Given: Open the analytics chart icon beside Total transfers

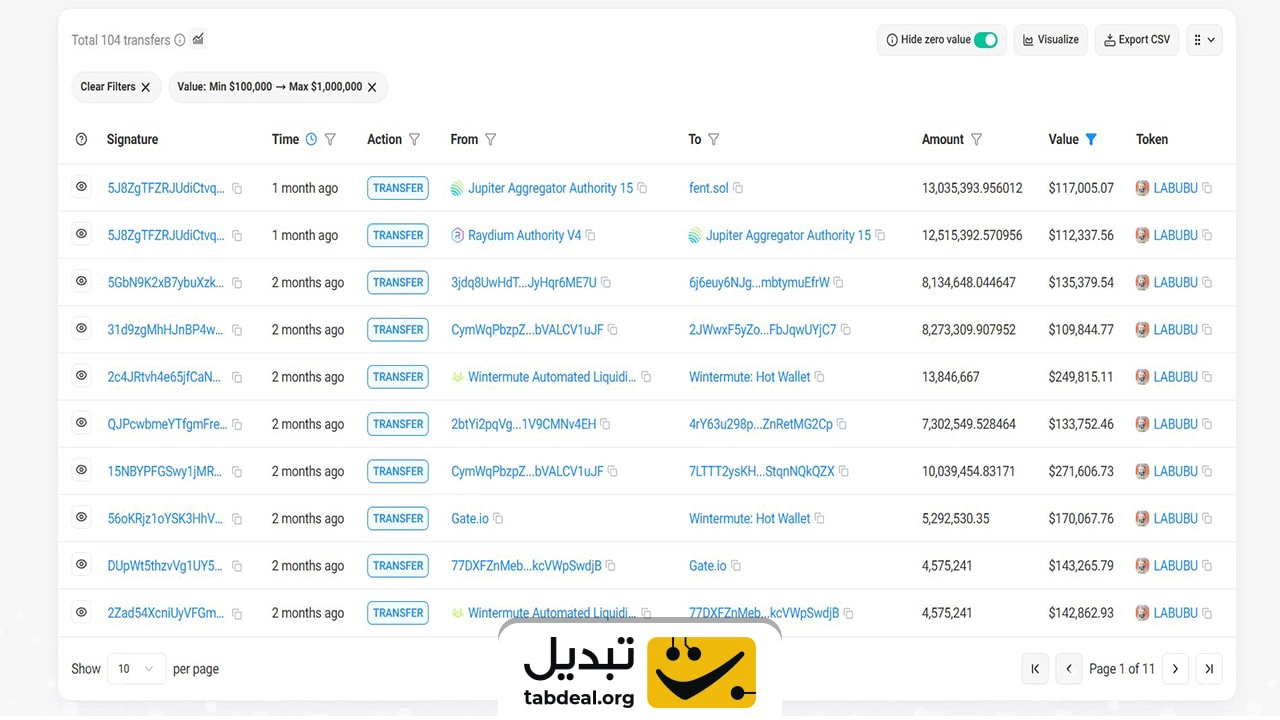Looking at the screenshot, I should click(198, 39).
